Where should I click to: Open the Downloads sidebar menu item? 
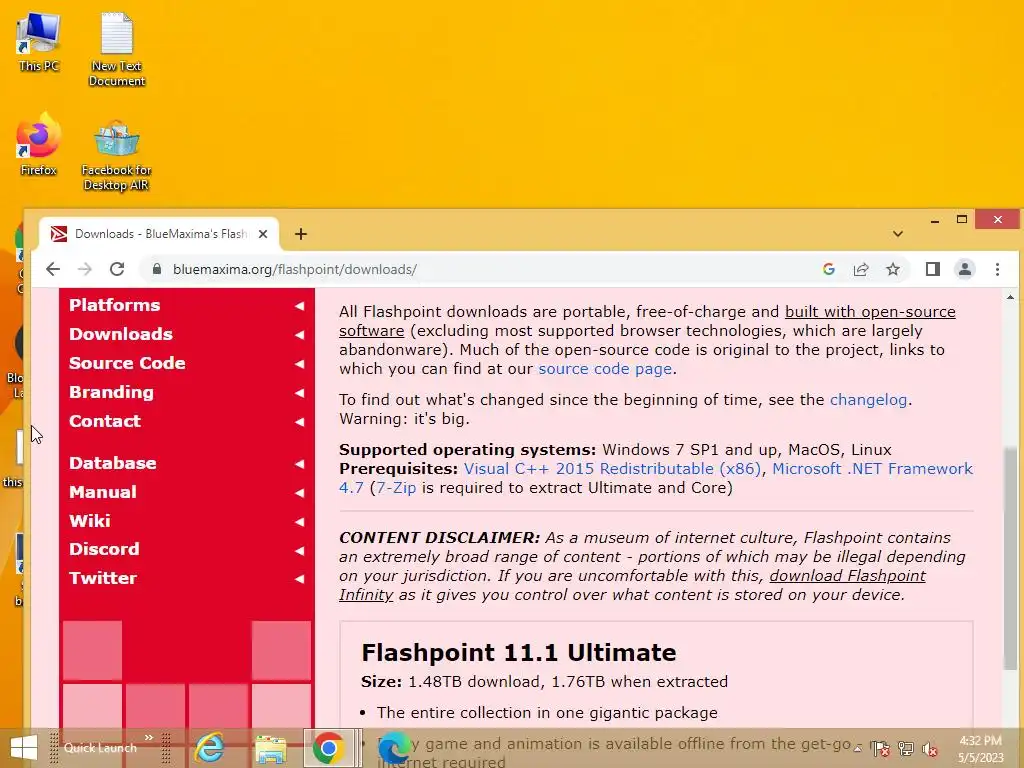[x=121, y=334]
